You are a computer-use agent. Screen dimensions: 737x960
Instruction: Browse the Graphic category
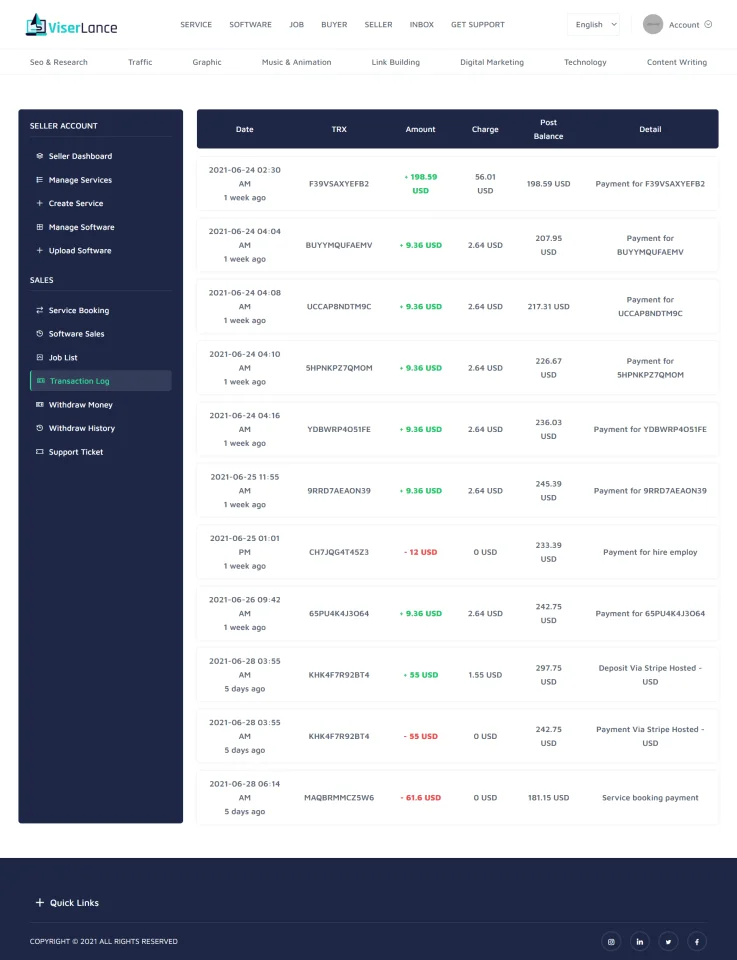tap(207, 62)
